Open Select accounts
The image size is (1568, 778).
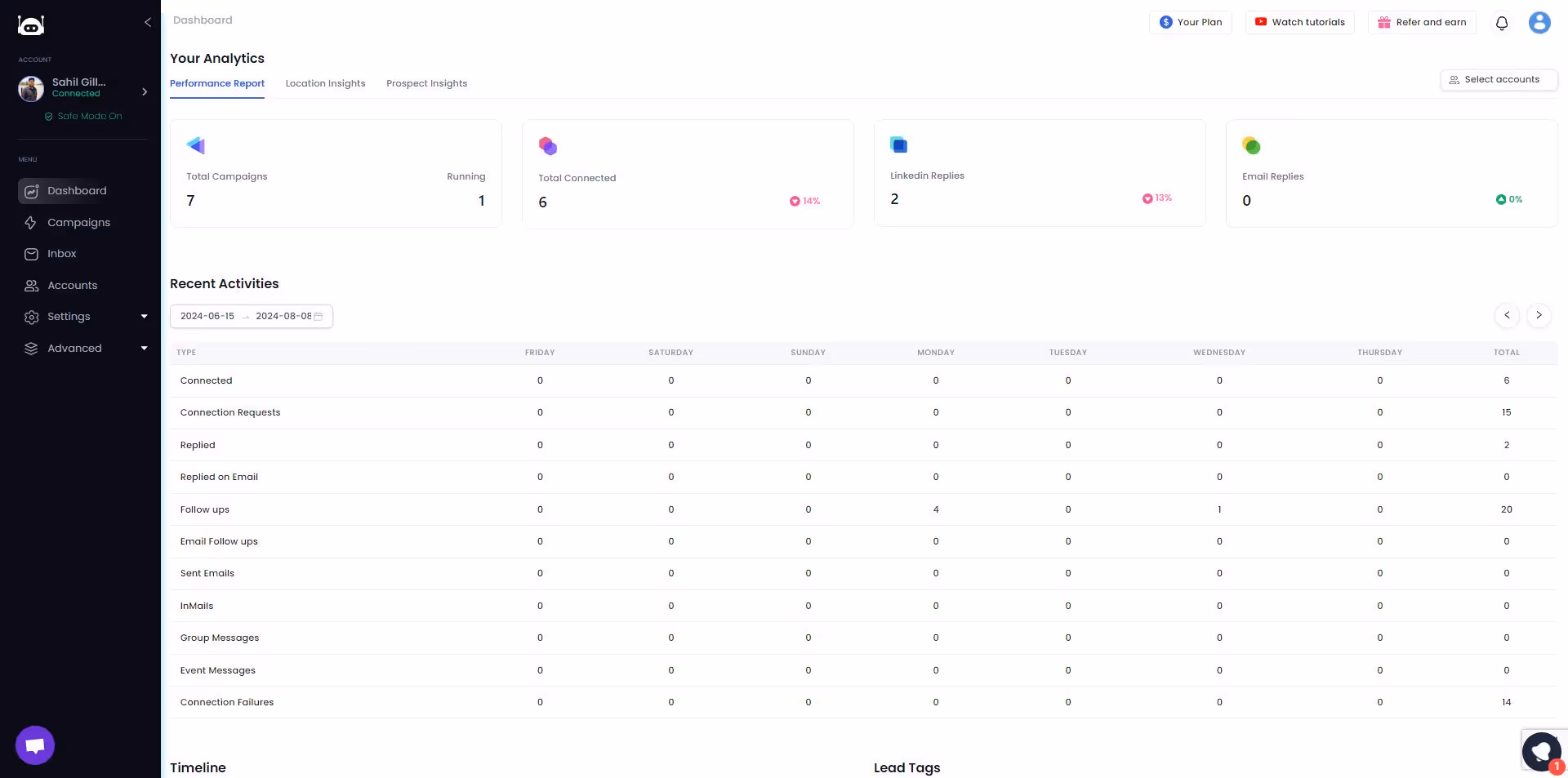tap(1499, 79)
